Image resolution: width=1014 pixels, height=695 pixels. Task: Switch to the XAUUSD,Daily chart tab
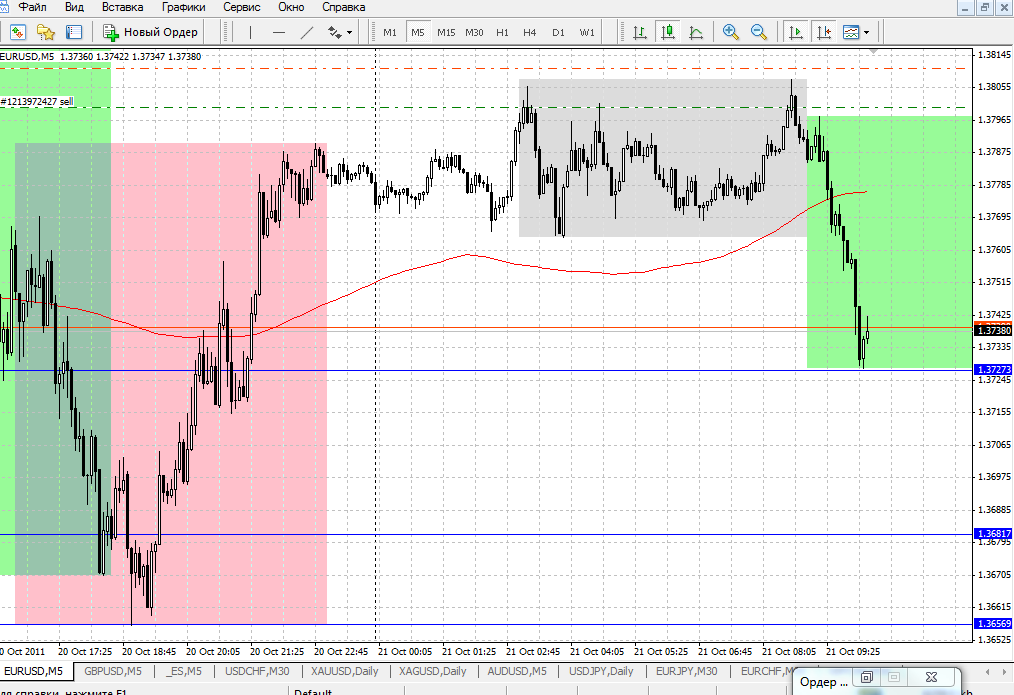tap(345, 671)
